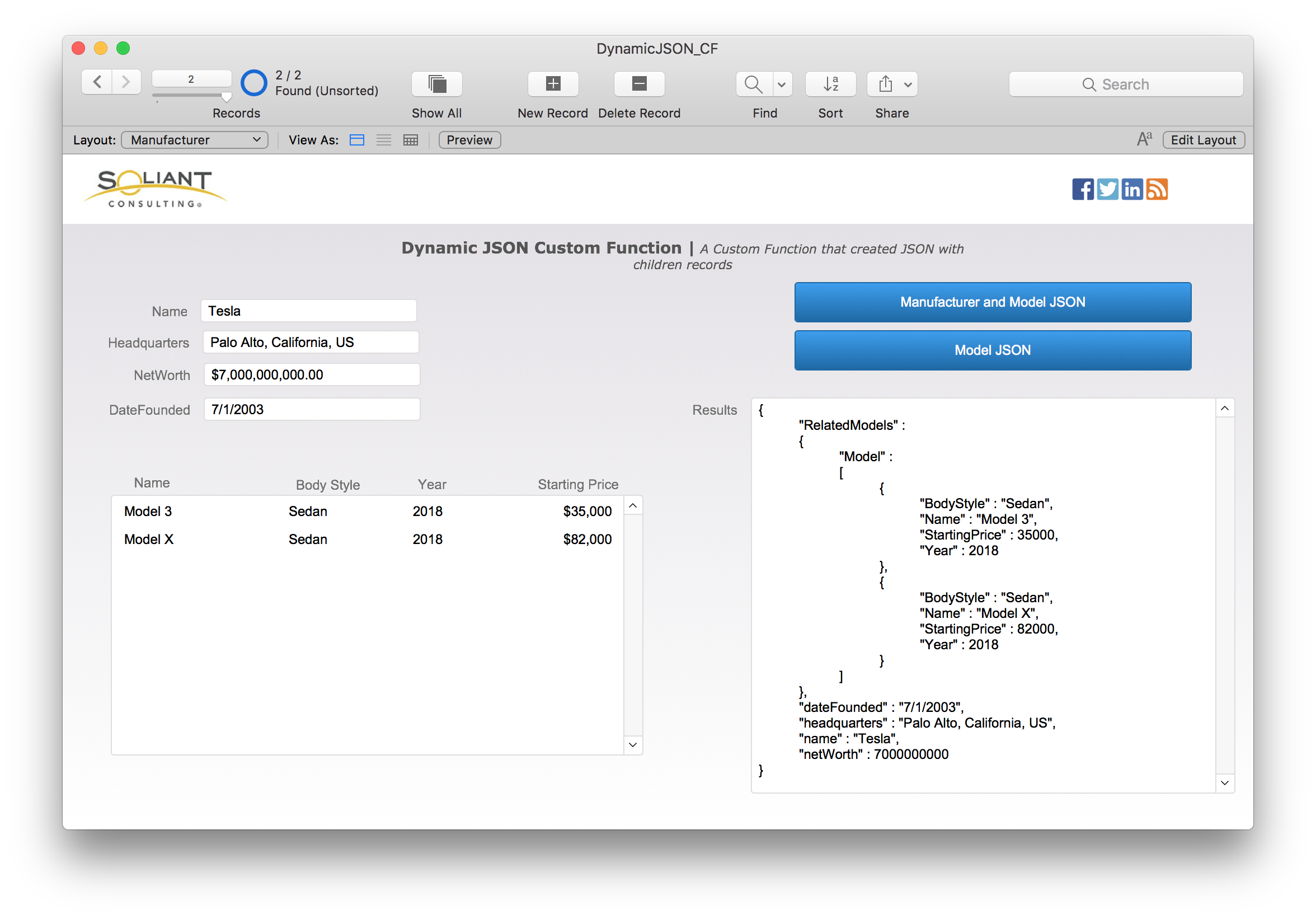Open the Facebook social icon

(x=1083, y=189)
